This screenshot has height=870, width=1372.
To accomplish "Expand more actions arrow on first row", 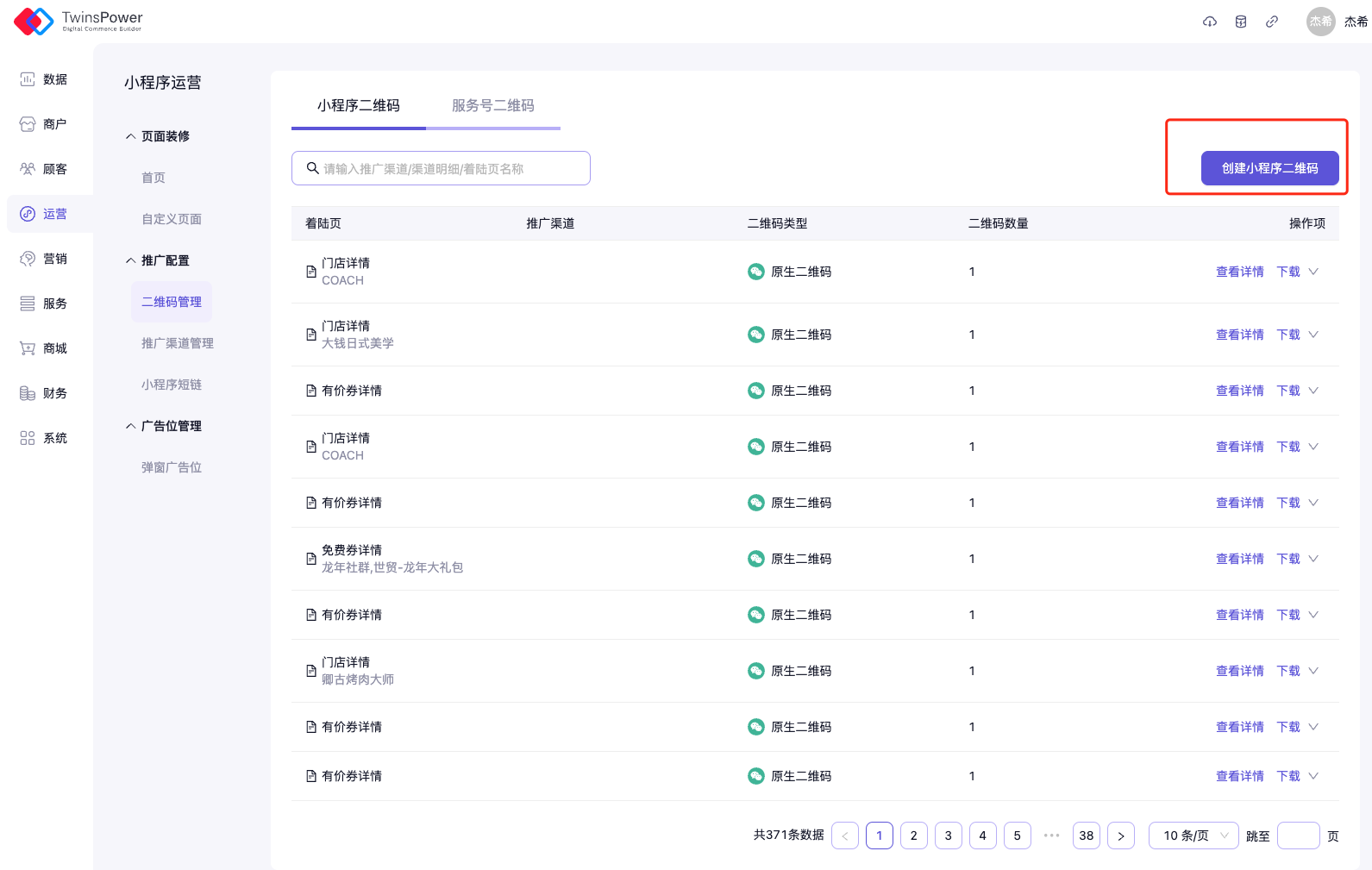I will pyautogui.click(x=1313, y=272).
